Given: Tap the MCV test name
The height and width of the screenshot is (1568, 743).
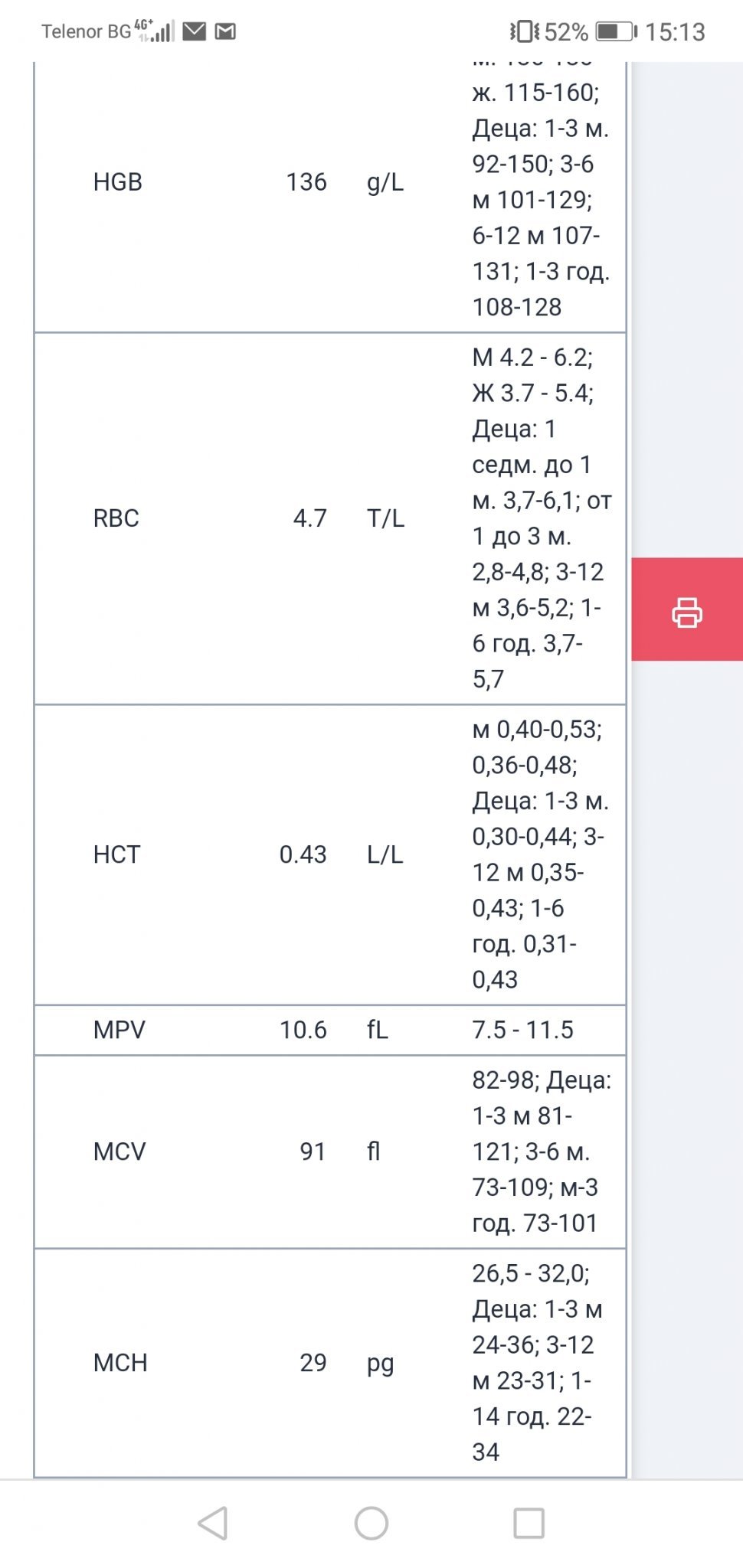Looking at the screenshot, I should point(119,1151).
